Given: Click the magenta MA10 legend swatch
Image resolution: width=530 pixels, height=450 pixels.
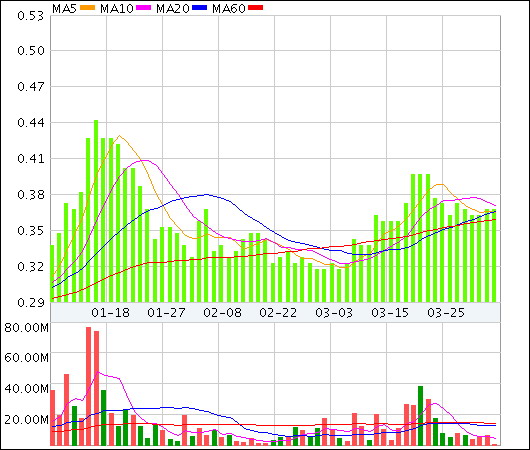Looking at the screenshot, I should pos(143,8).
